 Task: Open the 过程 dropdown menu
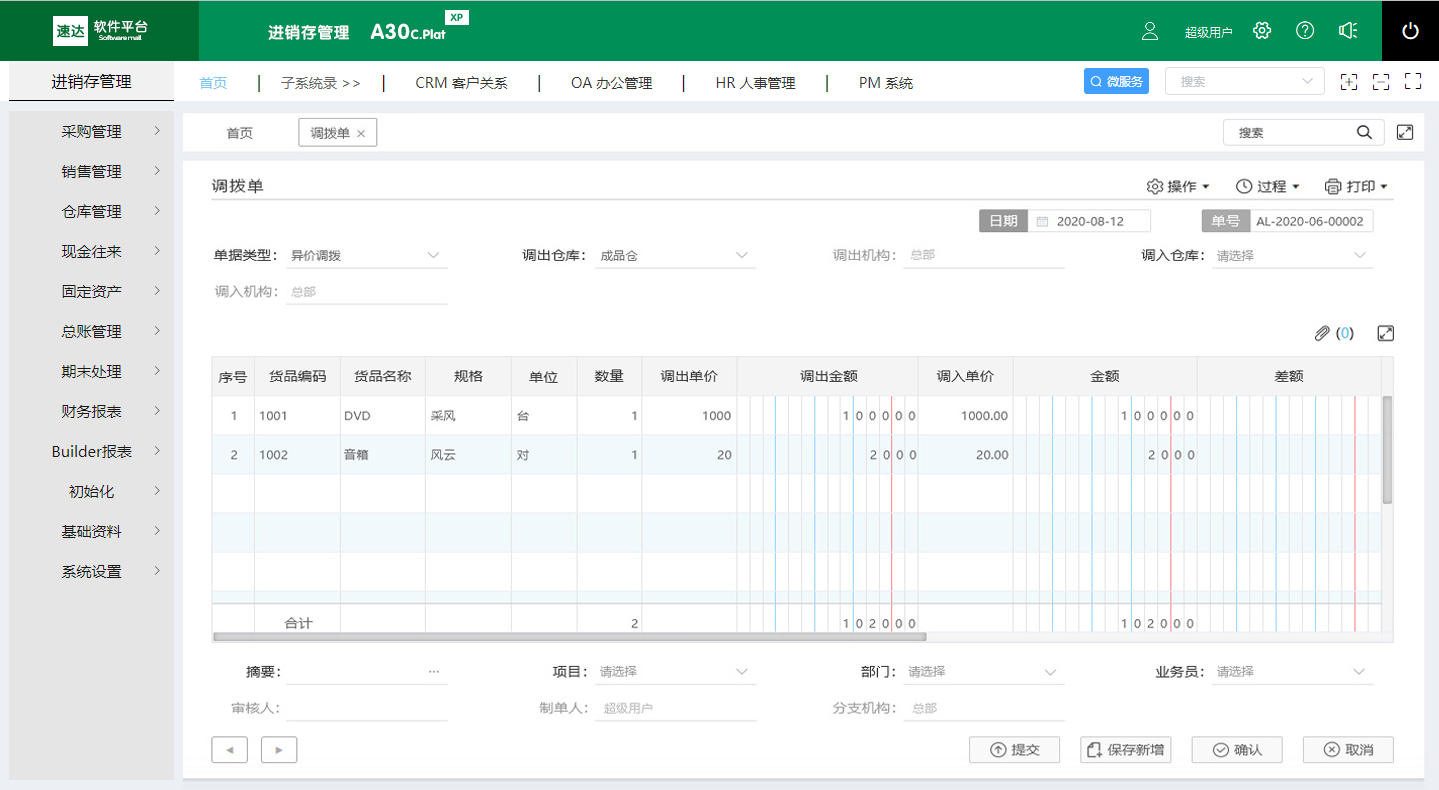[x=1268, y=187]
